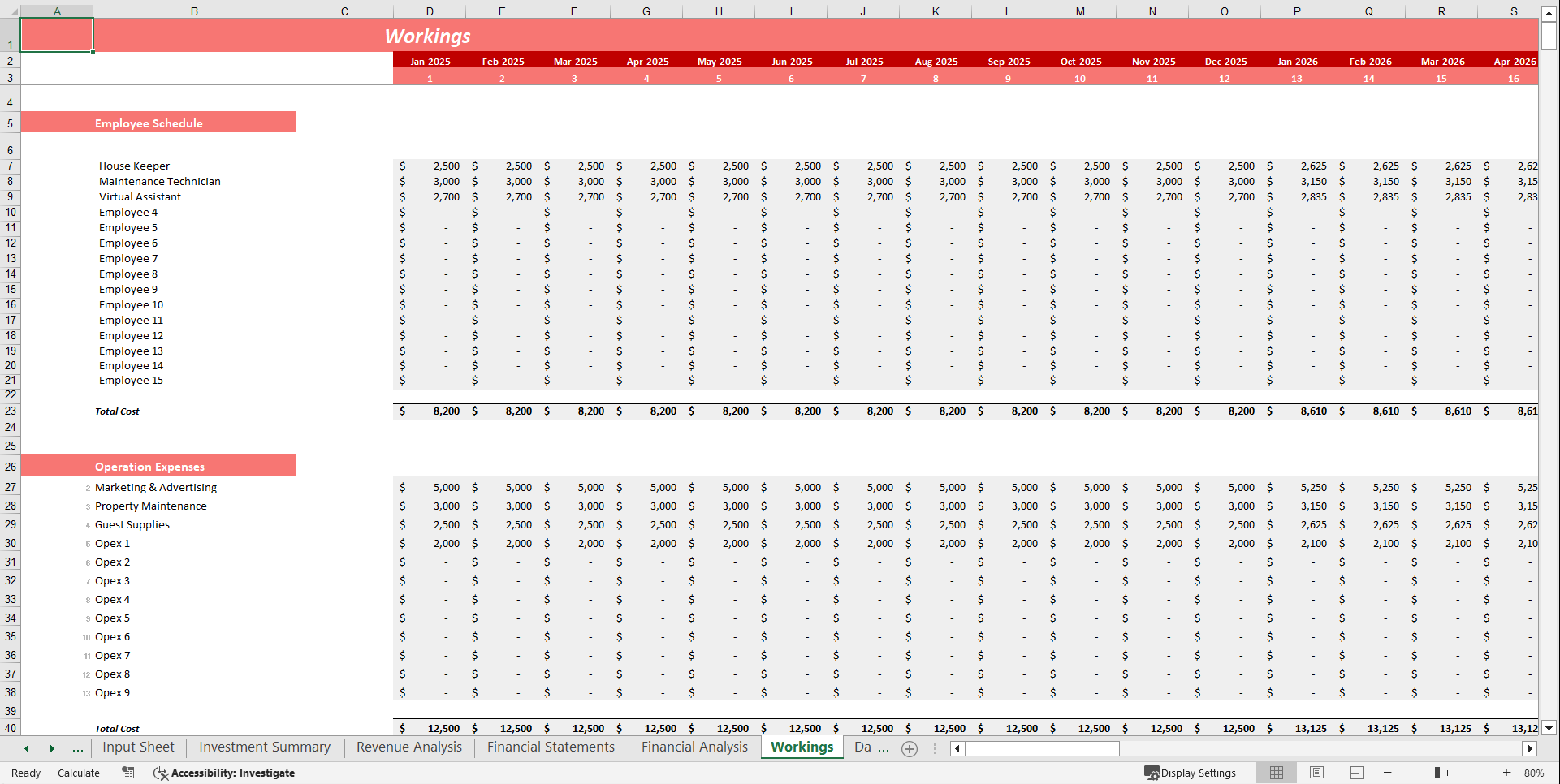This screenshot has height=784, width=1560.
Task: Switch to Page Layout view
Action: click(1316, 773)
